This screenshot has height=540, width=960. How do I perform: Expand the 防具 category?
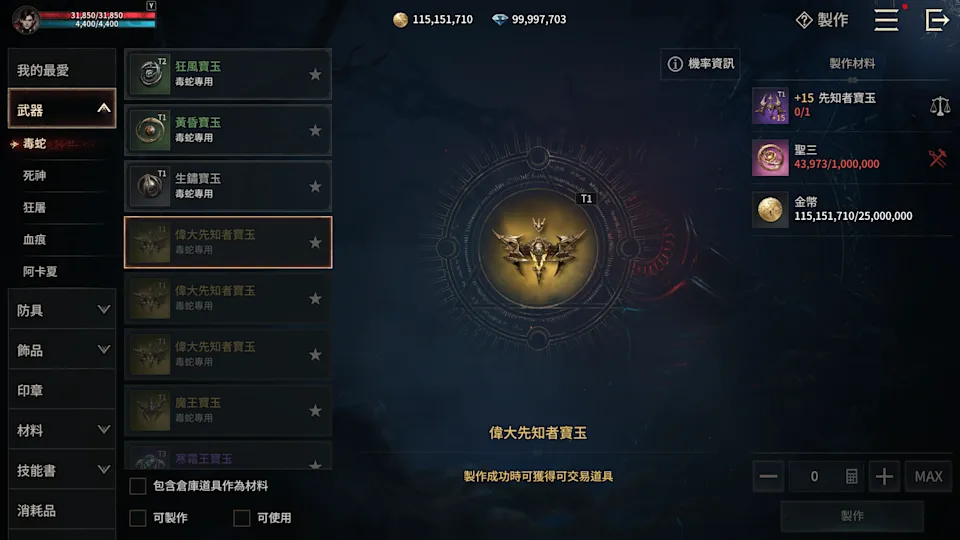click(x=62, y=310)
